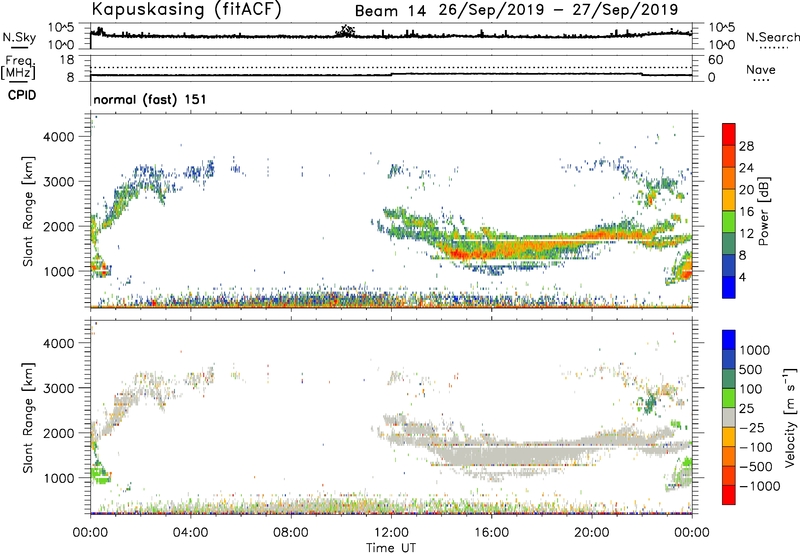Click the 16:00 time axis label
Viewport: 800px width, 554px height.
(x=491, y=533)
